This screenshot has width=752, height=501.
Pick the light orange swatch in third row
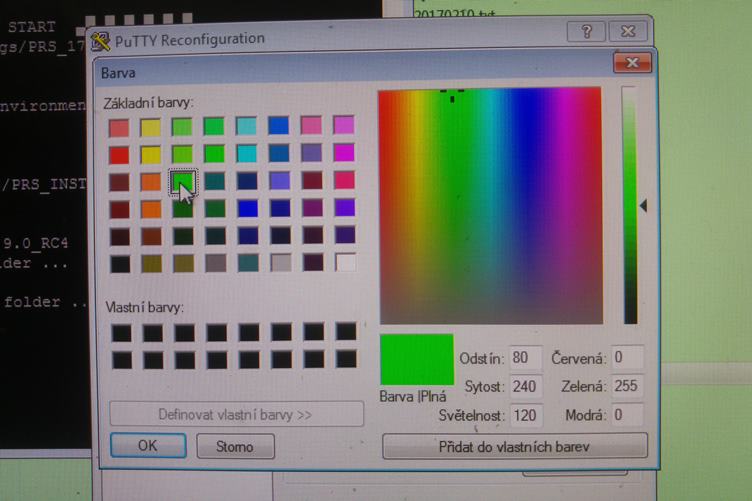pyautogui.click(x=151, y=182)
